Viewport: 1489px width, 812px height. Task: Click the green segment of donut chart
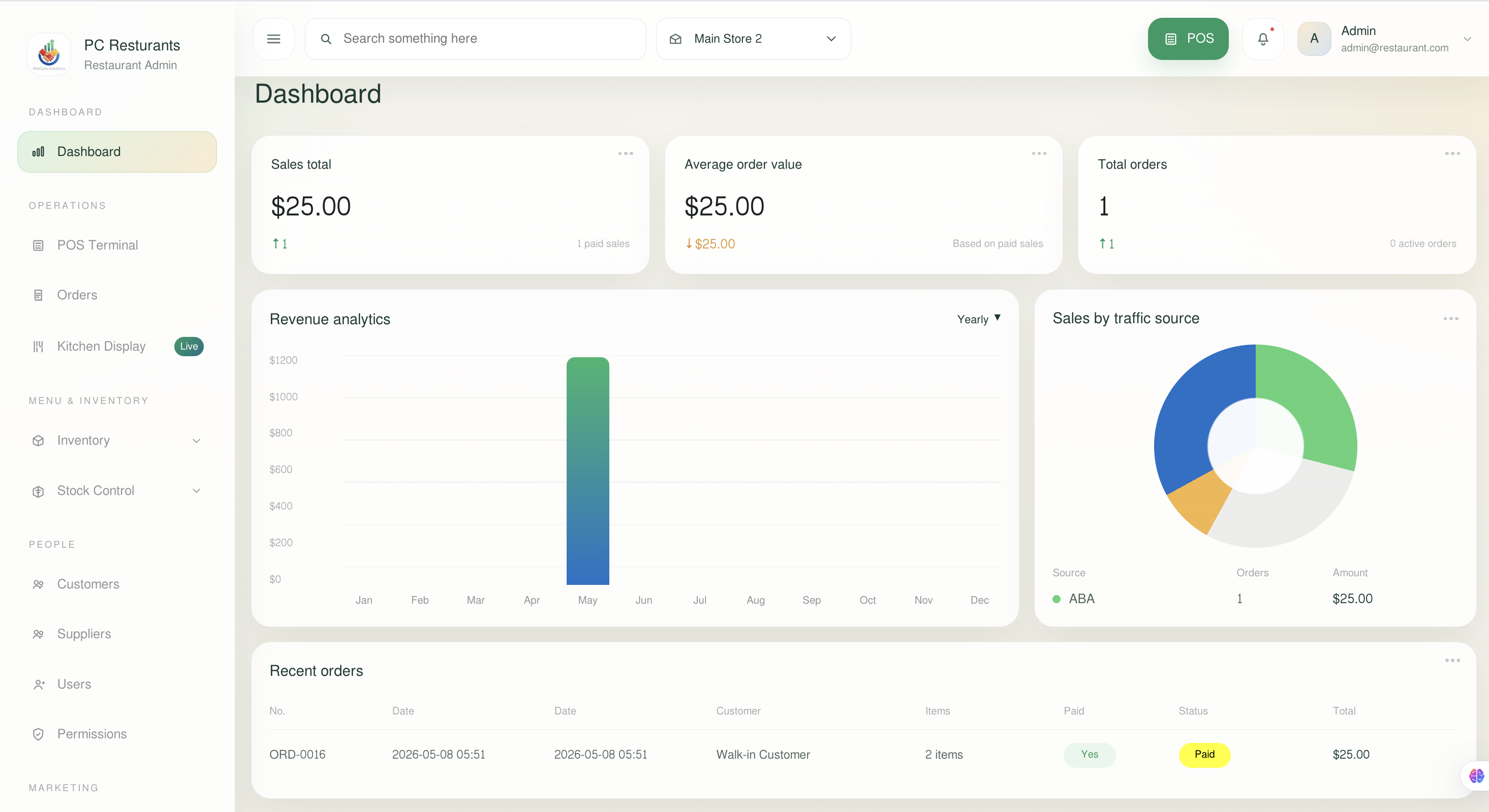[1315, 399]
